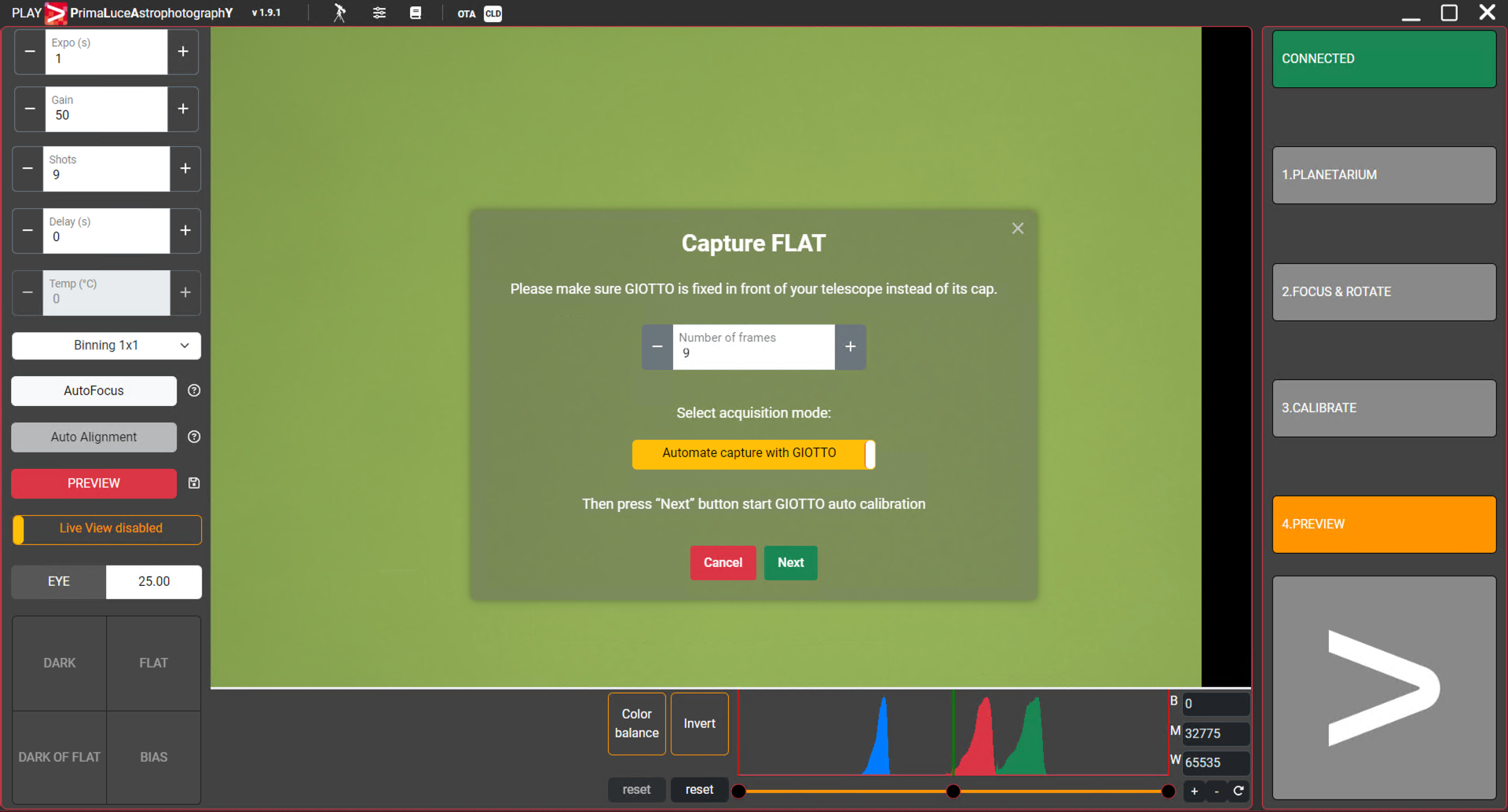1508x812 pixels.
Task: Decrease Delay with minus button
Action: [27, 231]
